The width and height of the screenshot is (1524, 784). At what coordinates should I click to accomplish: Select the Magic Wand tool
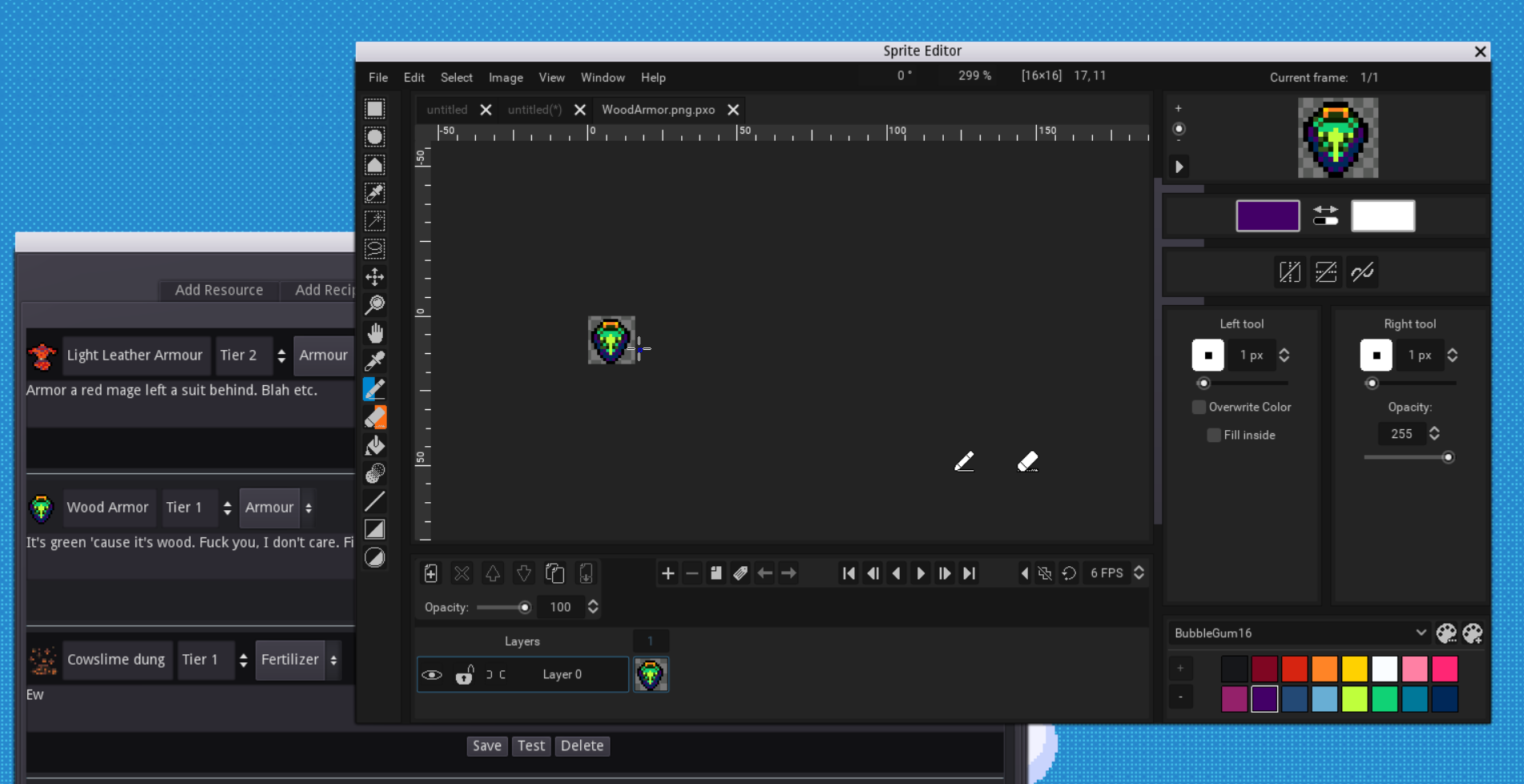point(374,221)
